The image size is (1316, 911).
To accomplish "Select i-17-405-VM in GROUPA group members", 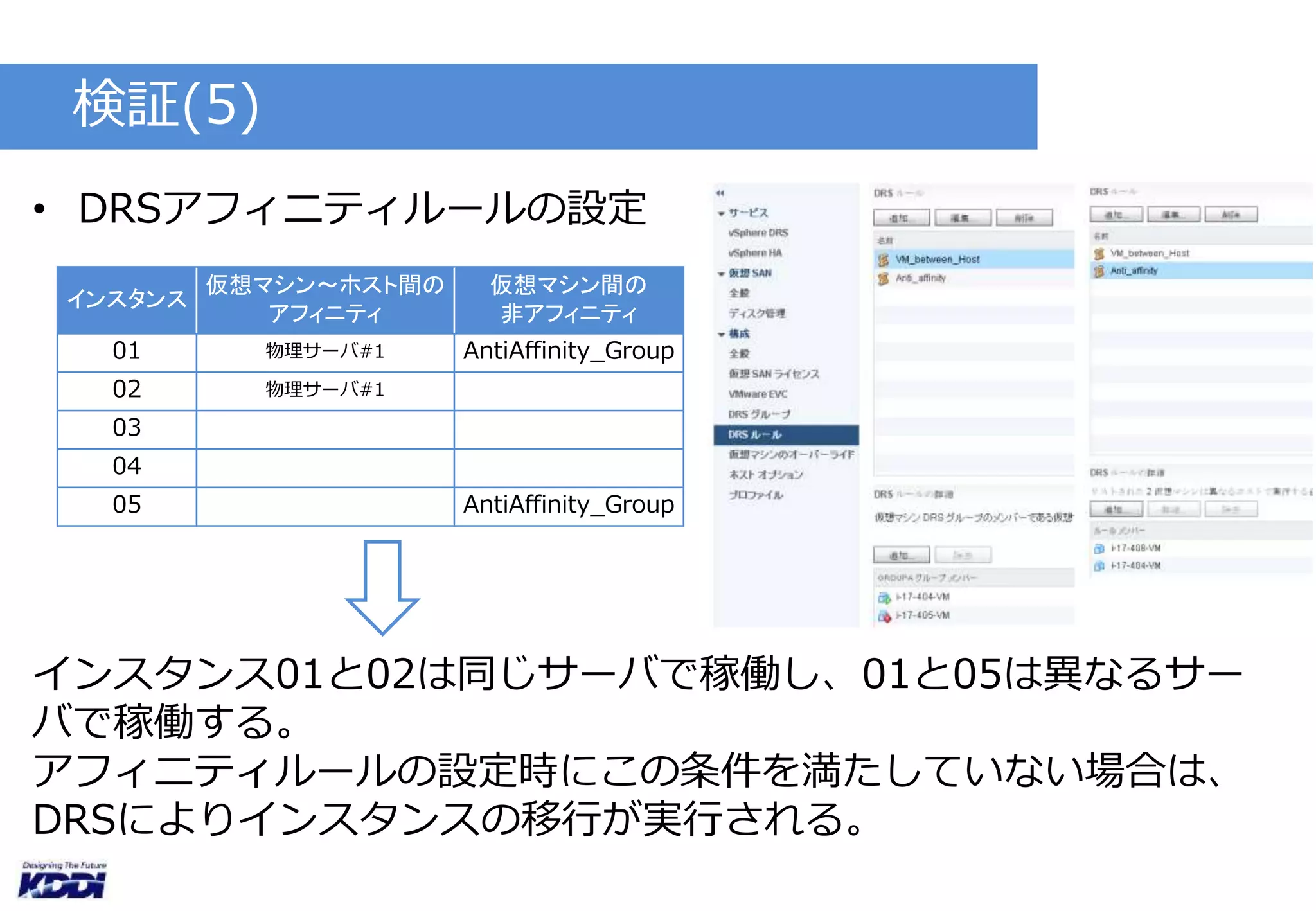I will [x=923, y=616].
